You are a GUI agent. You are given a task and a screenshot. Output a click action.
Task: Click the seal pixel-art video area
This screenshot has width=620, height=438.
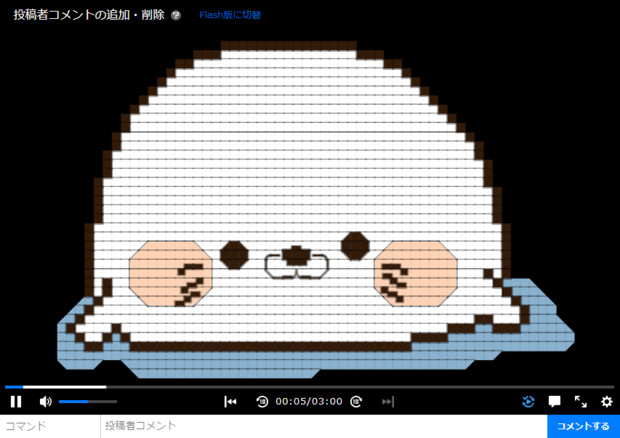tap(310, 210)
